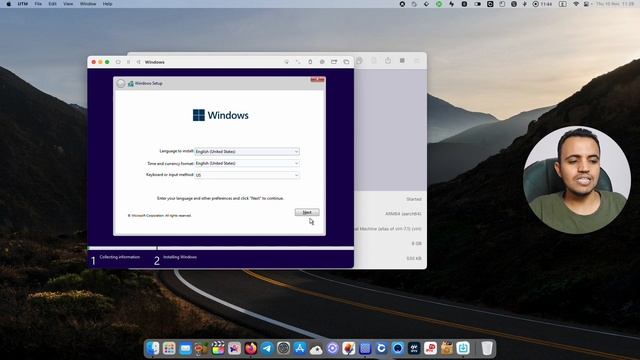The height and width of the screenshot is (360, 640).
Task: Open the UTM menu in menu bar
Action: 23,4
